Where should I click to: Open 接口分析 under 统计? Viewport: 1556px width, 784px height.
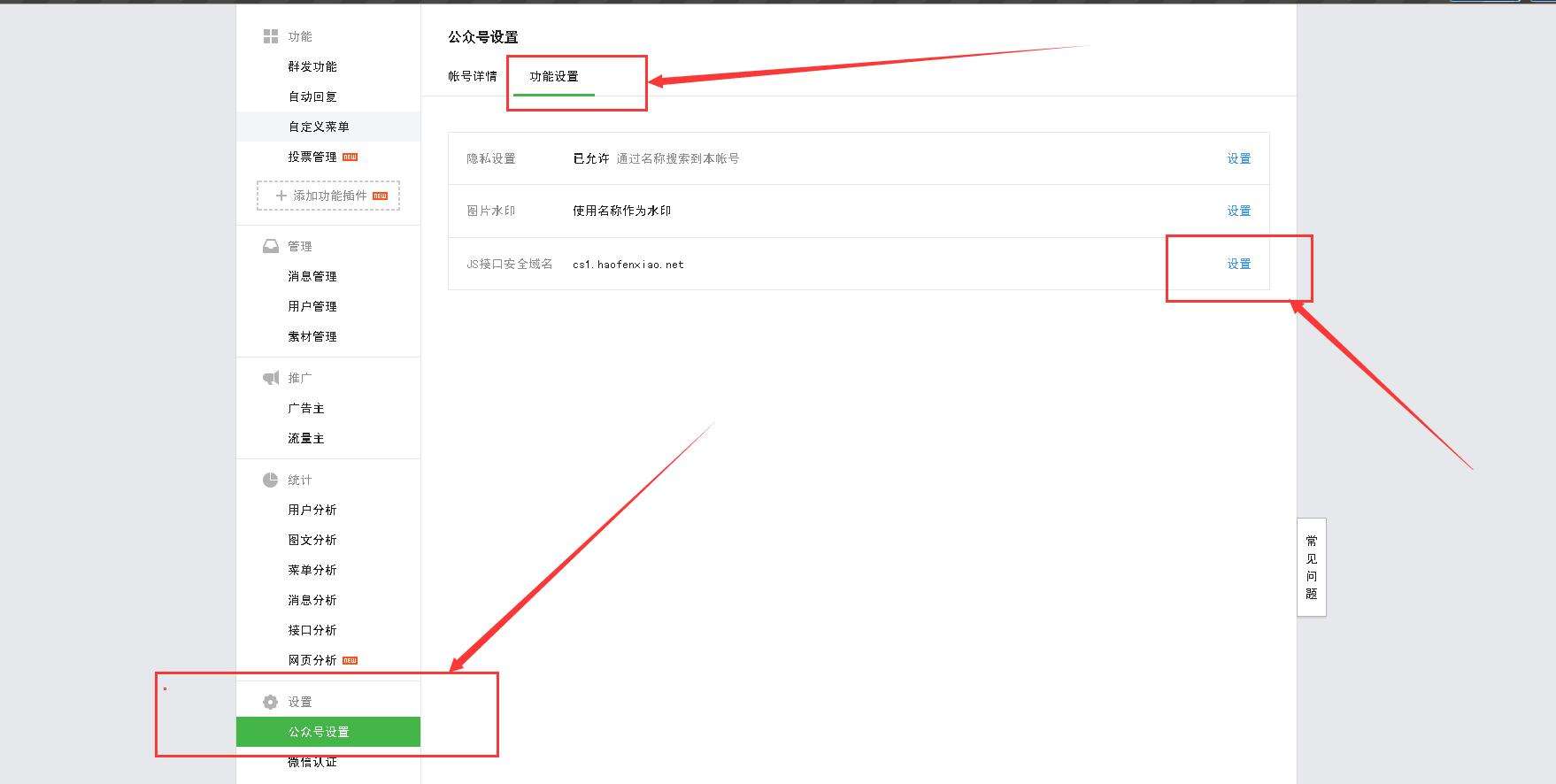[x=312, y=630]
